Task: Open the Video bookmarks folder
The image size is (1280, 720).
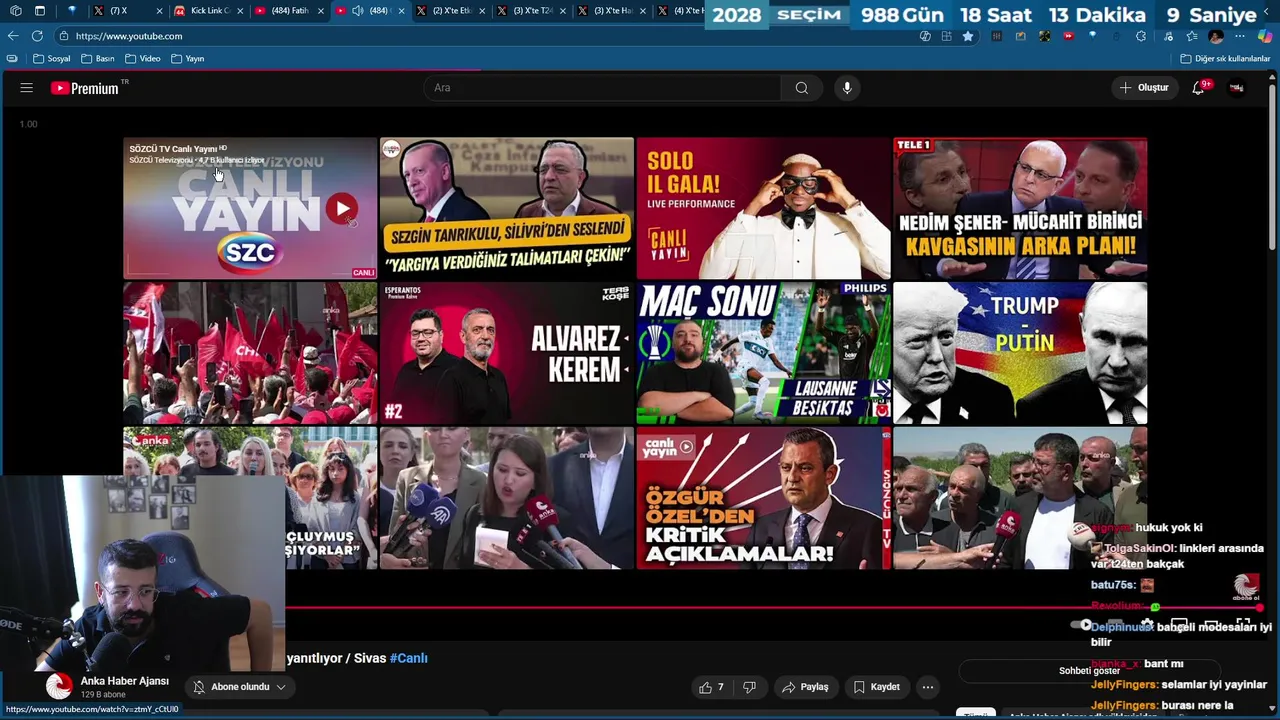Action: pos(143,59)
